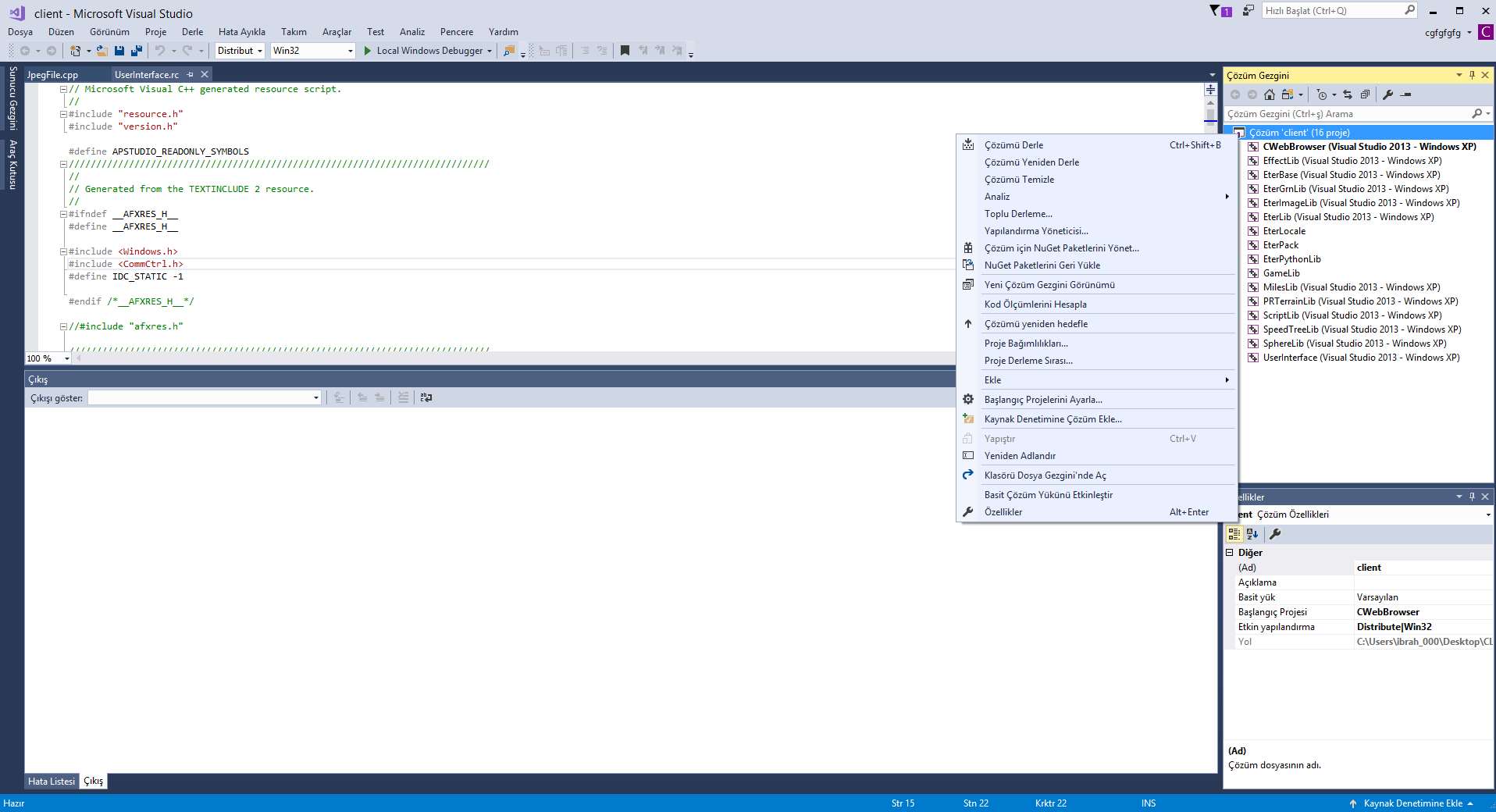Save the current file with the disk icon
Viewport: 1496px width, 812px height.
tap(119, 51)
